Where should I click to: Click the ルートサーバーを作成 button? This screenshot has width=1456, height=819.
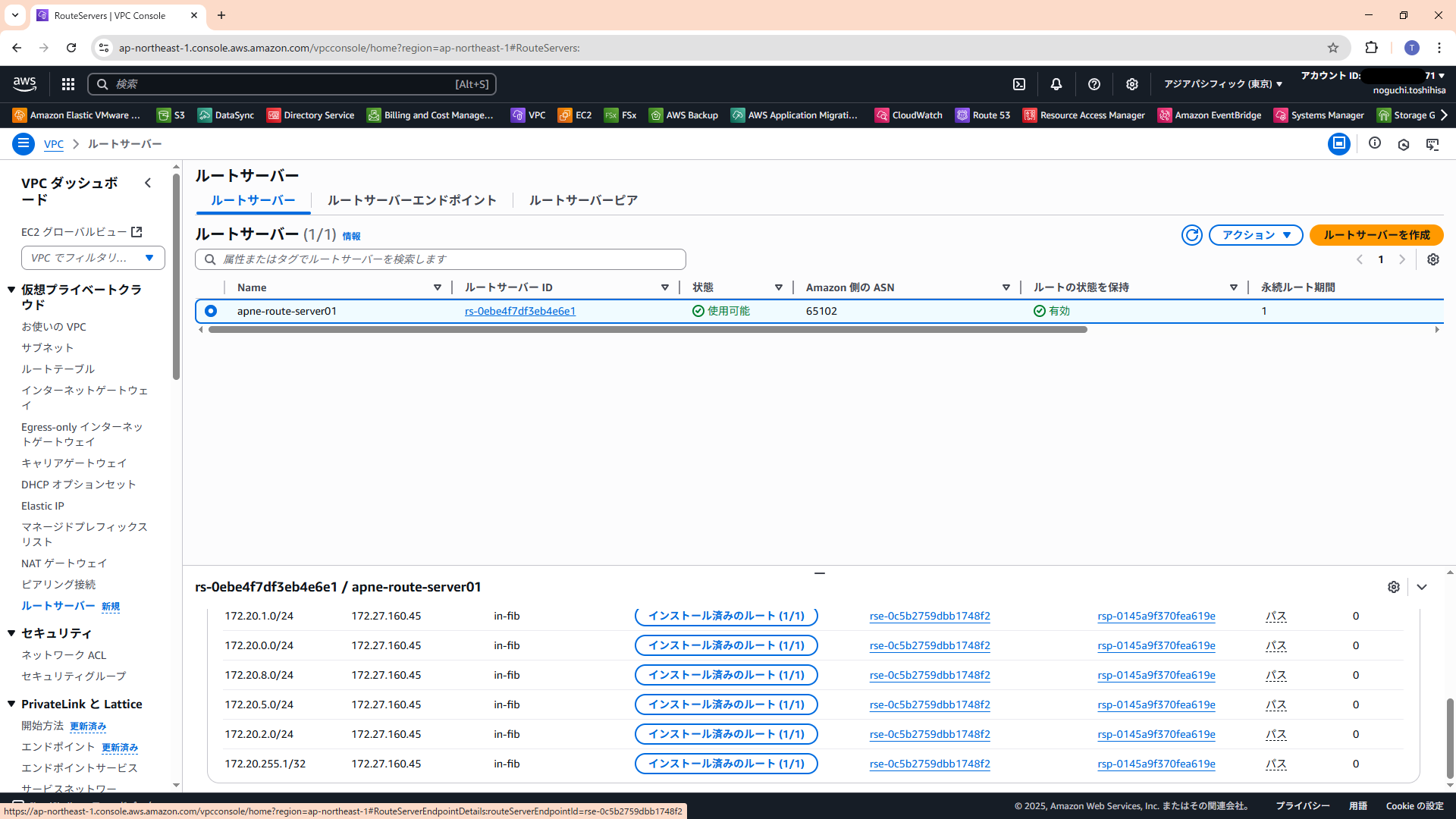tap(1376, 235)
